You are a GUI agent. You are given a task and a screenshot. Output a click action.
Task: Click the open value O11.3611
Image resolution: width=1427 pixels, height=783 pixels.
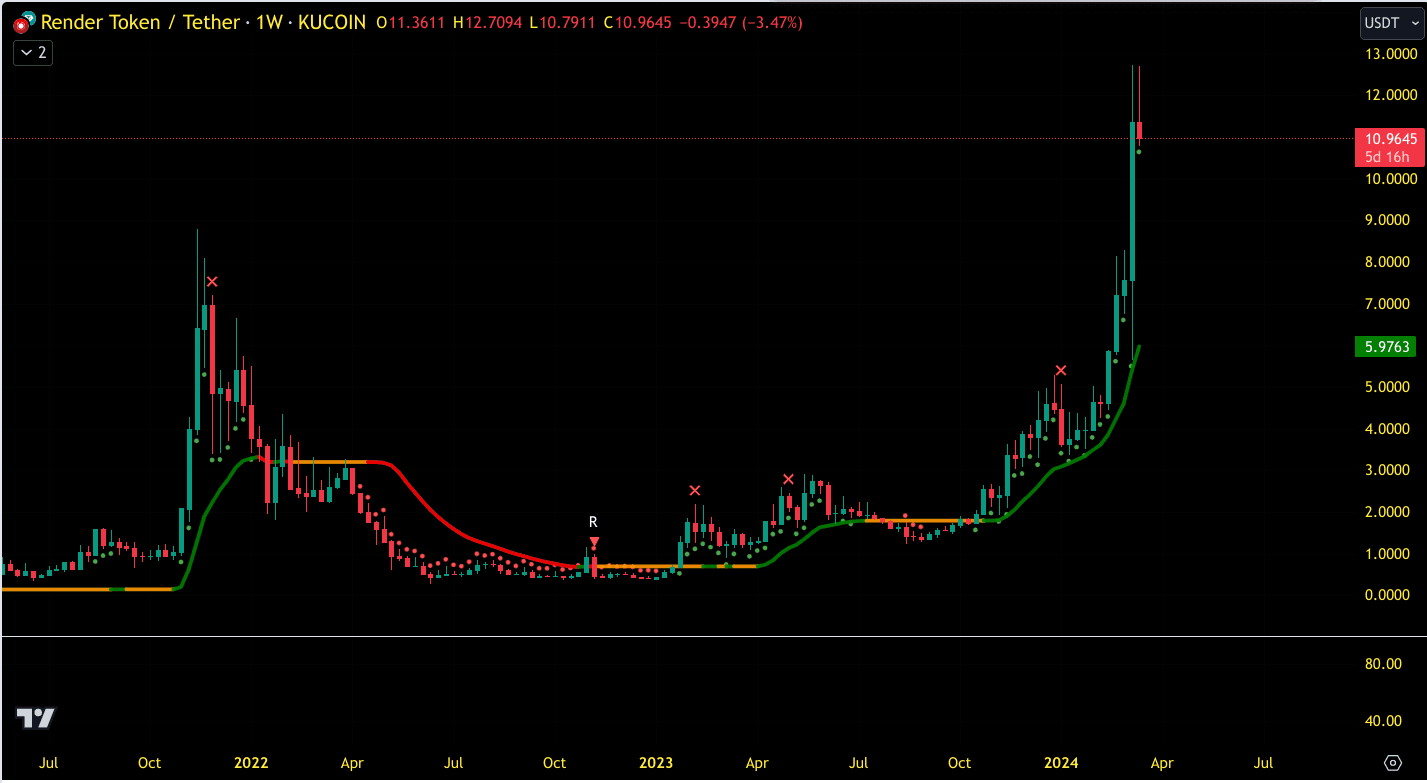pos(412,22)
